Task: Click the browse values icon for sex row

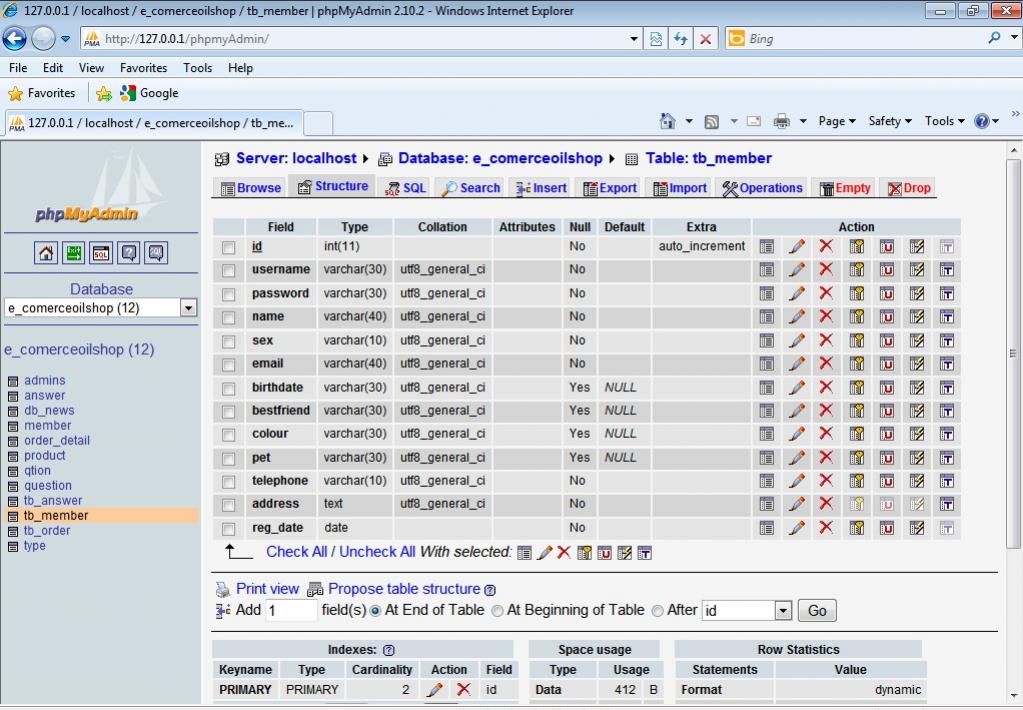Action: coord(766,341)
